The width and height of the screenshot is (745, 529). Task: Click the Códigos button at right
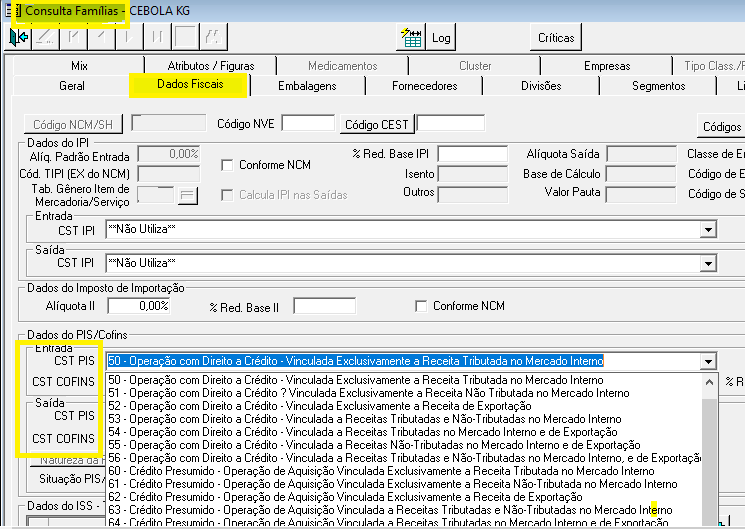(721, 126)
